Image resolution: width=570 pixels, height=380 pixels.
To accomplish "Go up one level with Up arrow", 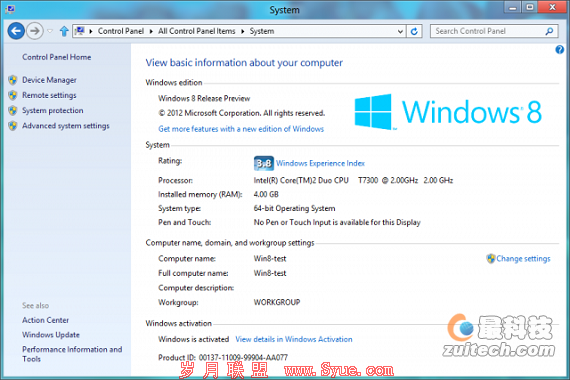I will pyautogui.click(x=64, y=31).
